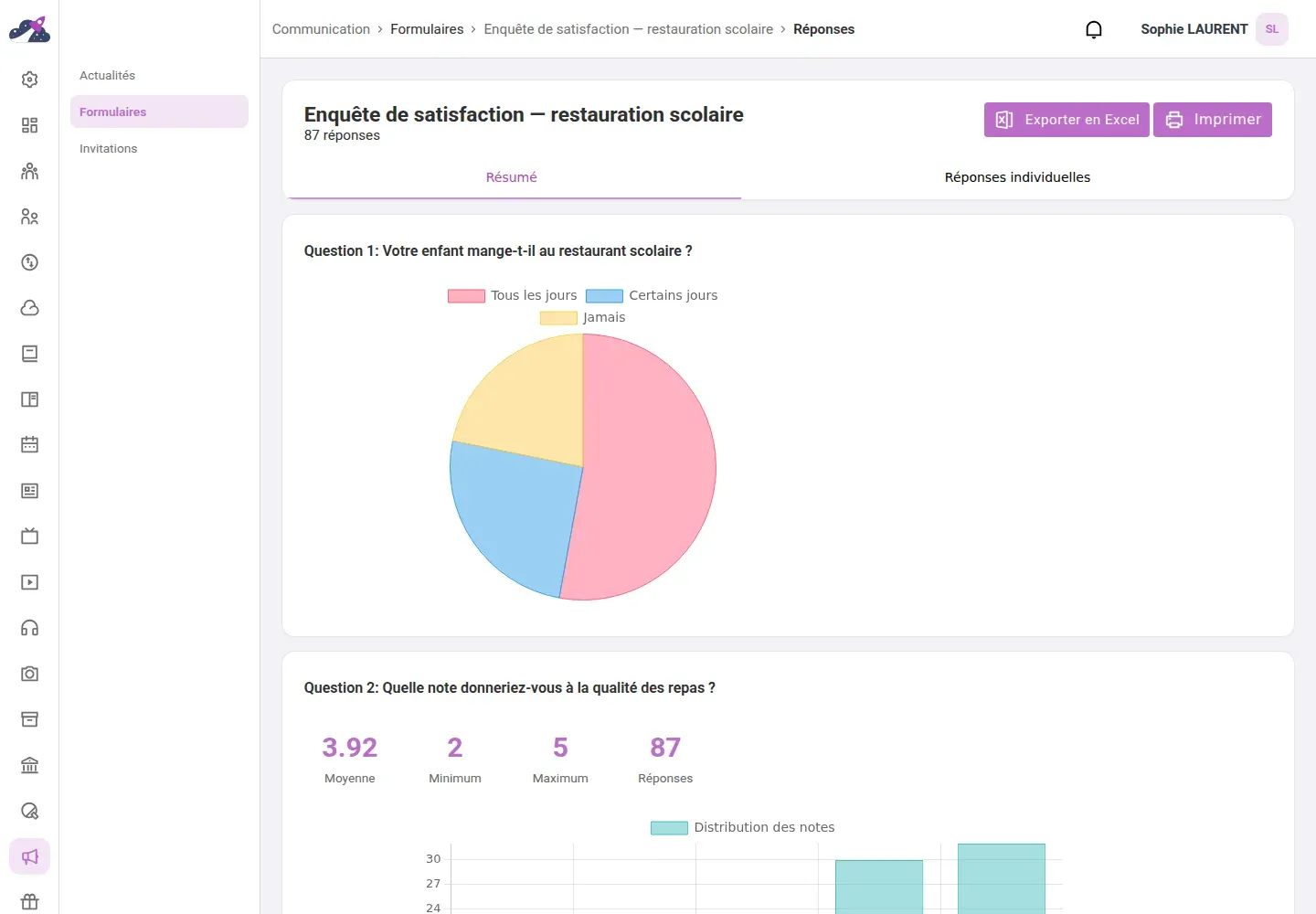This screenshot has width=1316, height=914.
Task: Open the open-book layout icon in sidebar
Action: point(29,399)
